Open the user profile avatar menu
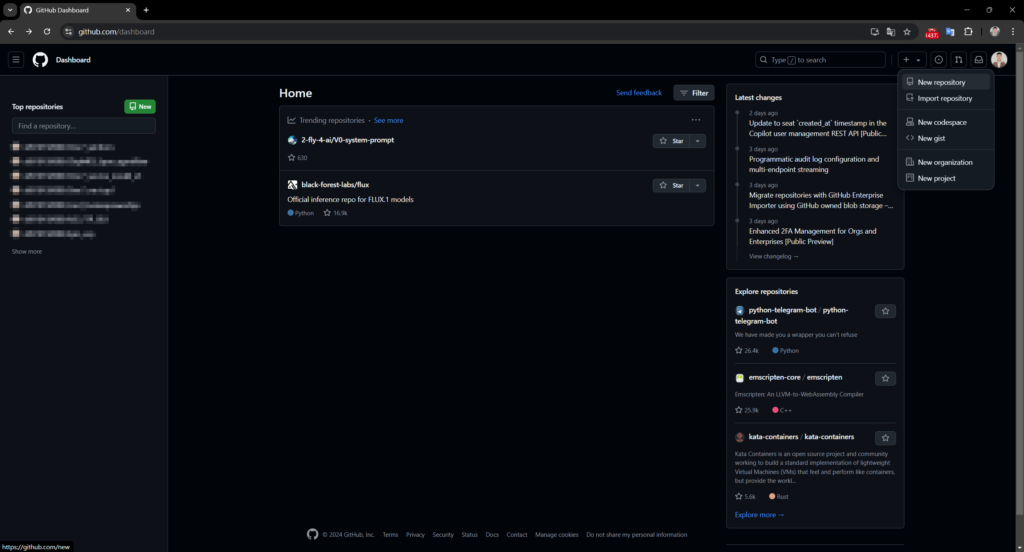Viewport: 1024px width, 552px height. (x=999, y=59)
